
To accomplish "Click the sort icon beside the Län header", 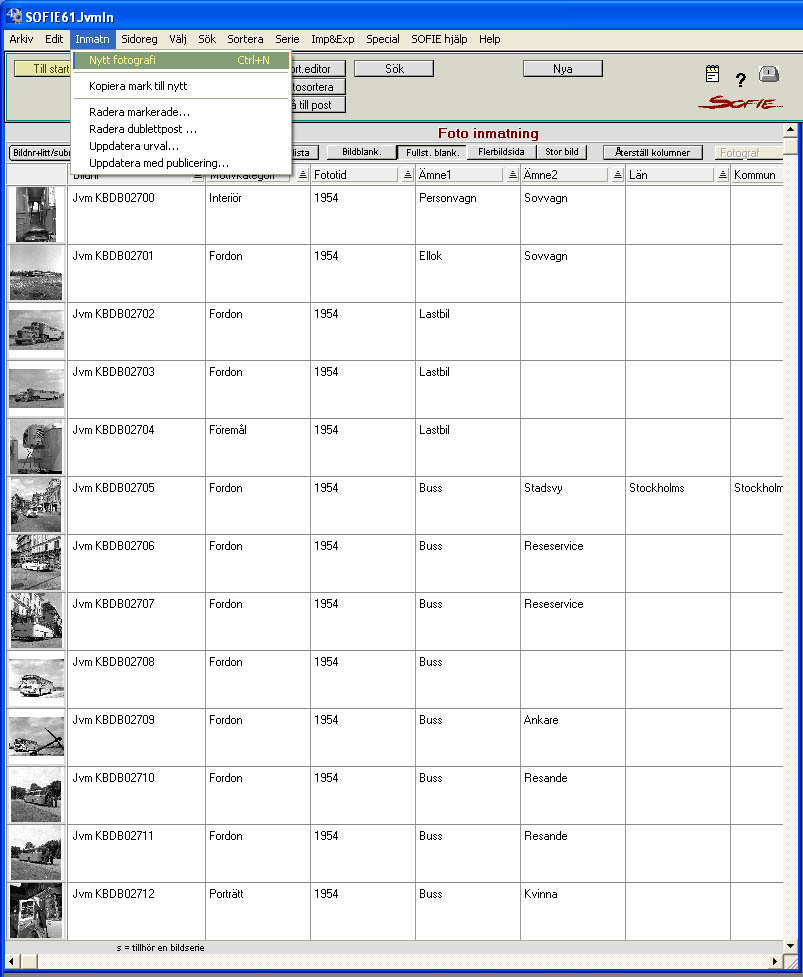I will [x=723, y=175].
